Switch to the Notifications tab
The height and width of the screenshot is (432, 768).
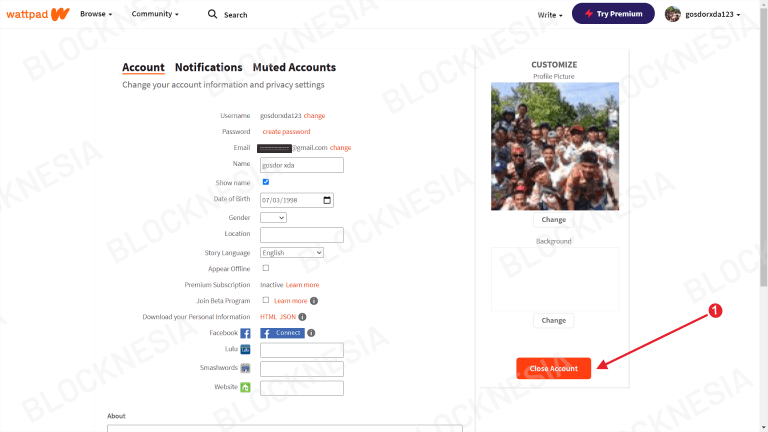[x=209, y=67]
